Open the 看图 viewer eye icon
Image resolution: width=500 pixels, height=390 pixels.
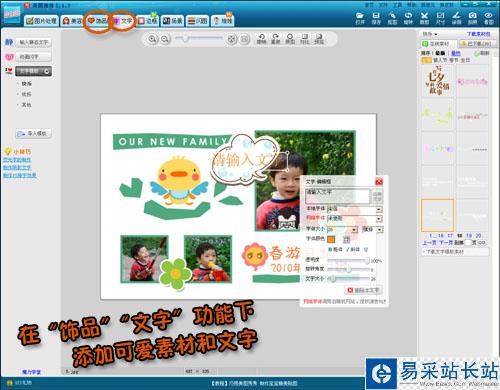click(489, 18)
